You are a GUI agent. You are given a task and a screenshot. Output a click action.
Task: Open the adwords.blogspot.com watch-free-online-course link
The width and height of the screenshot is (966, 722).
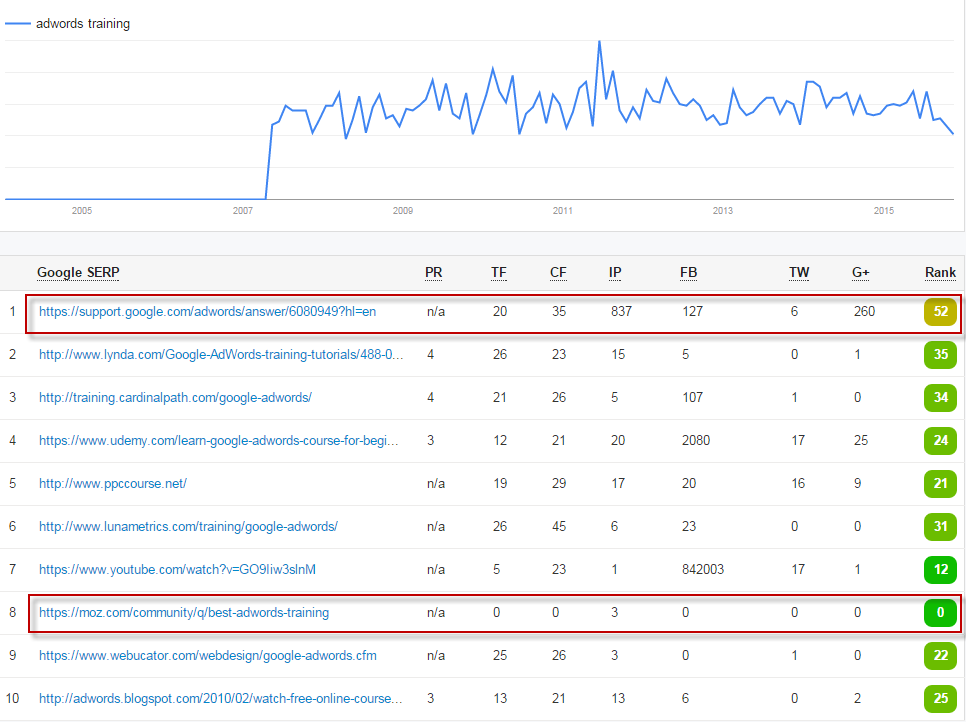coord(221,699)
